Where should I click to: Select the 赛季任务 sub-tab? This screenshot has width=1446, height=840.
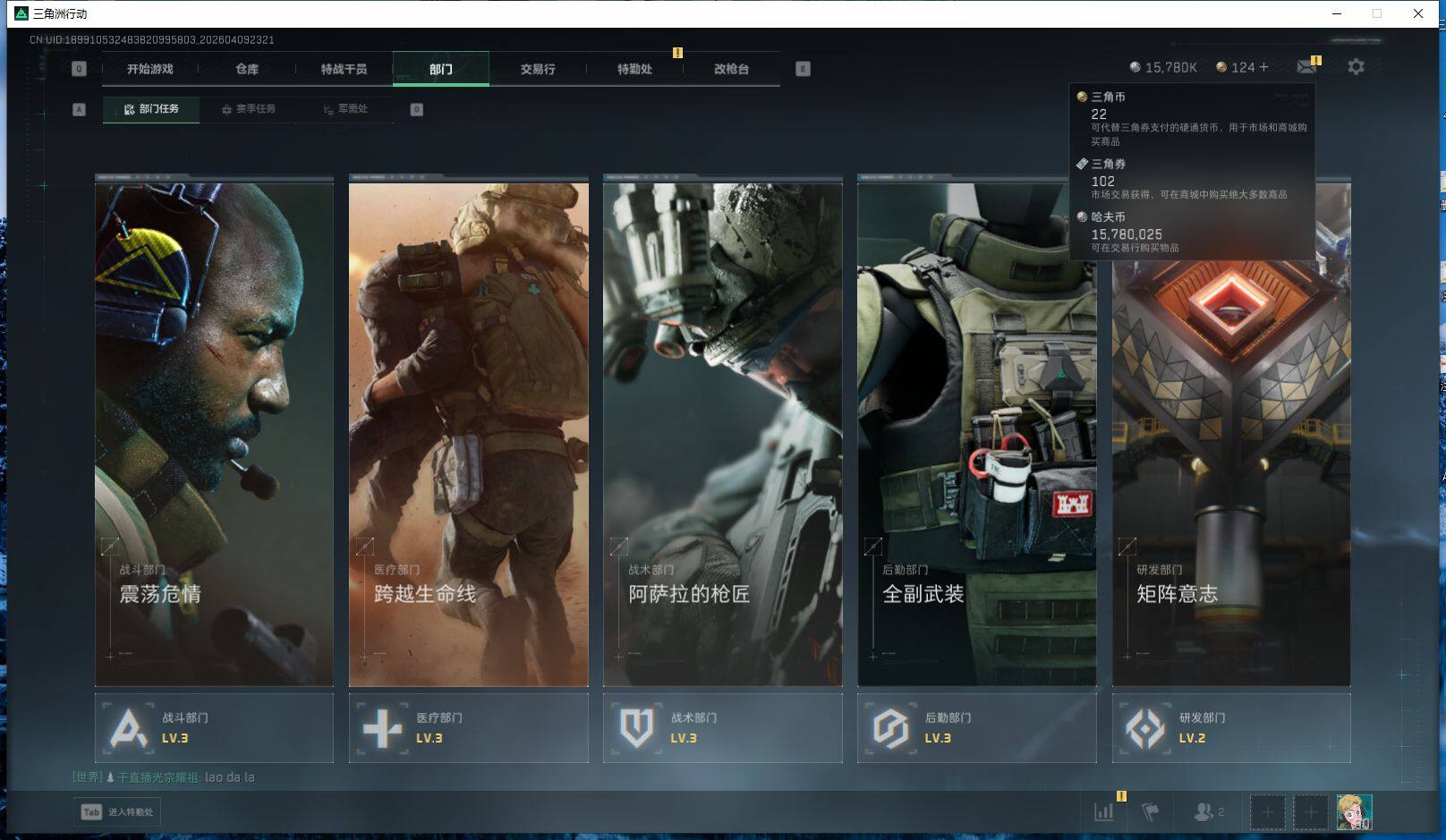pos(249,109)
